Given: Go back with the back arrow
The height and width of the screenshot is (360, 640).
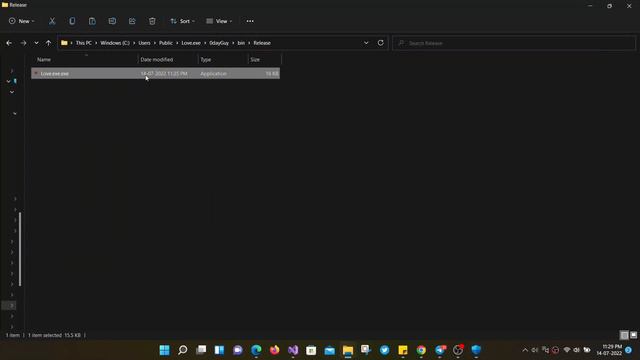Looking at the screenshot, I should point(9,43).
